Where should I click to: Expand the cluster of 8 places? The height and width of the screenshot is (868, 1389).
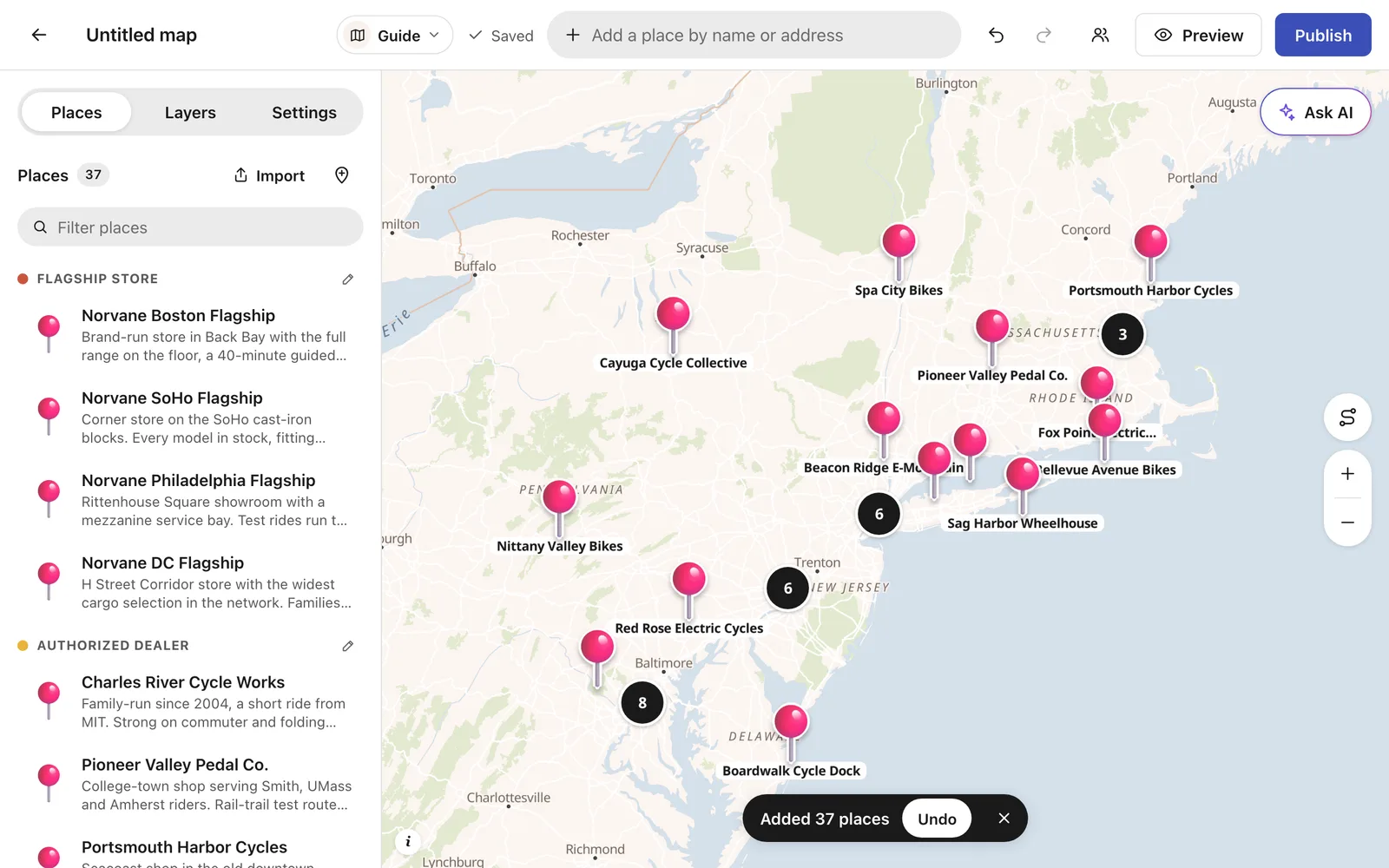(642, 702)
